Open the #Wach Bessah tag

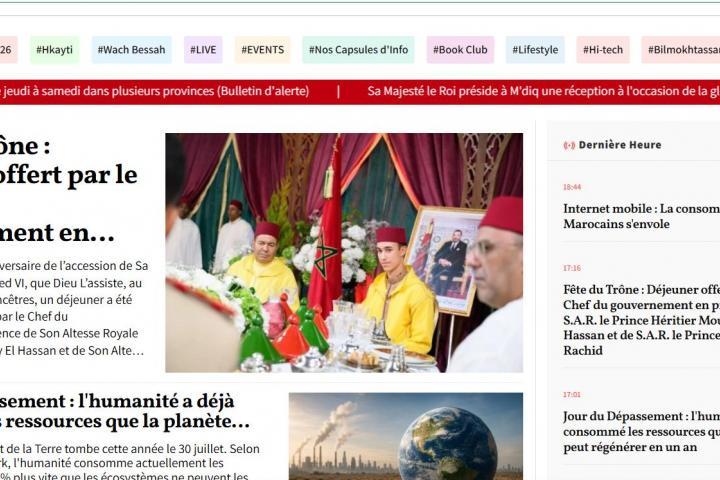(131, 50)
